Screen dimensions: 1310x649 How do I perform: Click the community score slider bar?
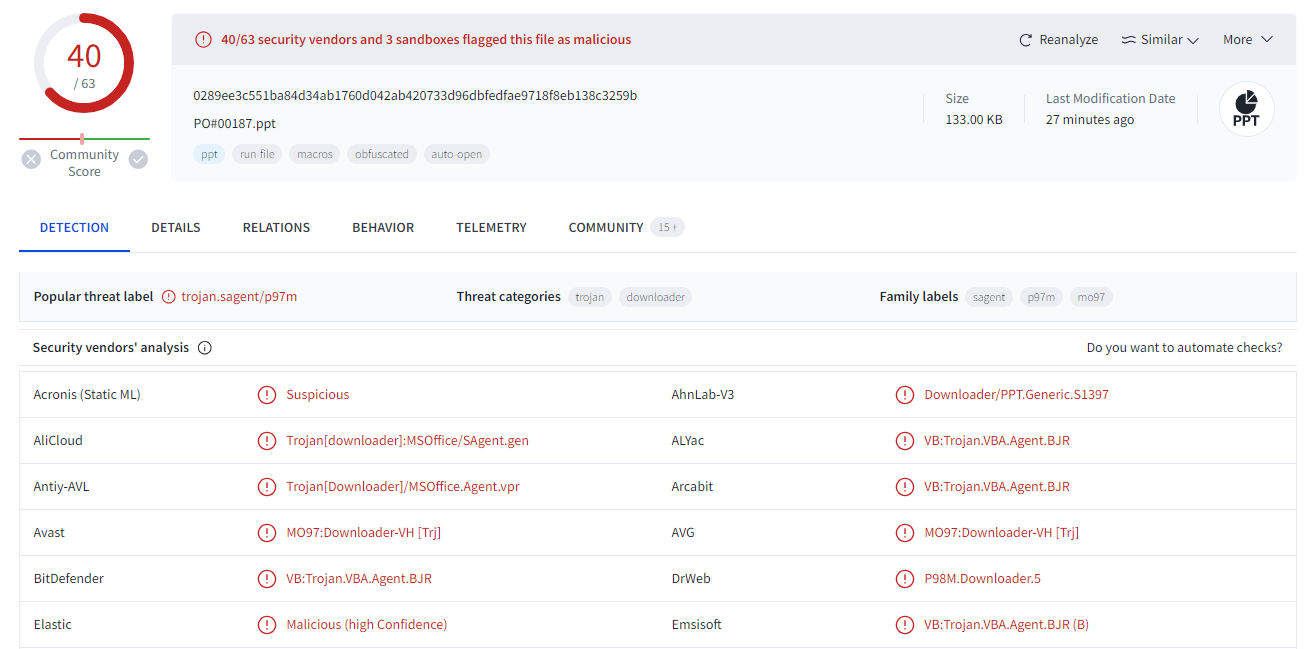(x=84, y=139)
